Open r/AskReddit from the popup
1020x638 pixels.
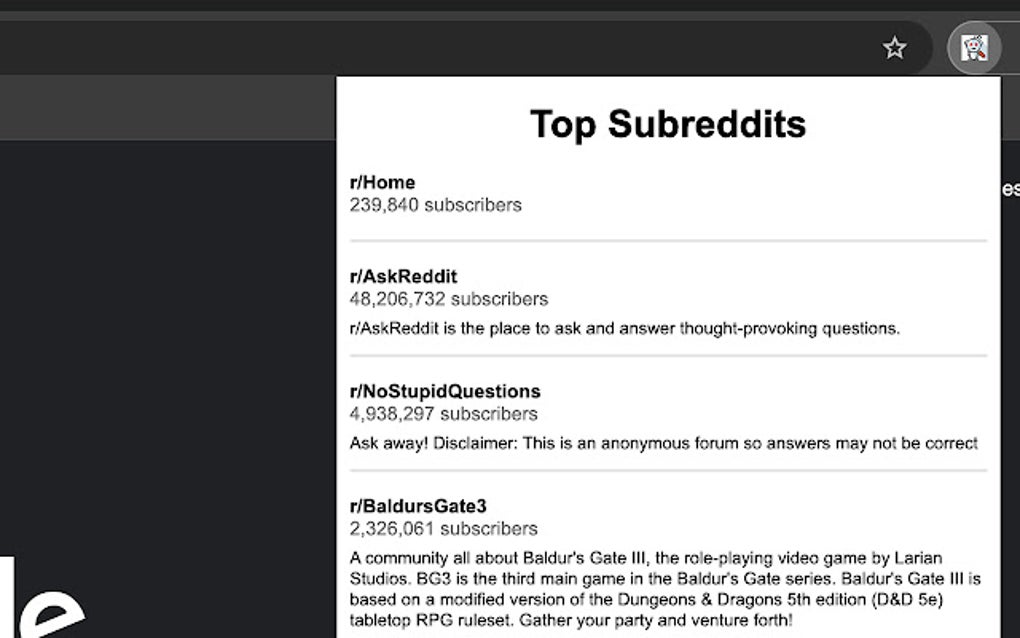coord(403,276)
